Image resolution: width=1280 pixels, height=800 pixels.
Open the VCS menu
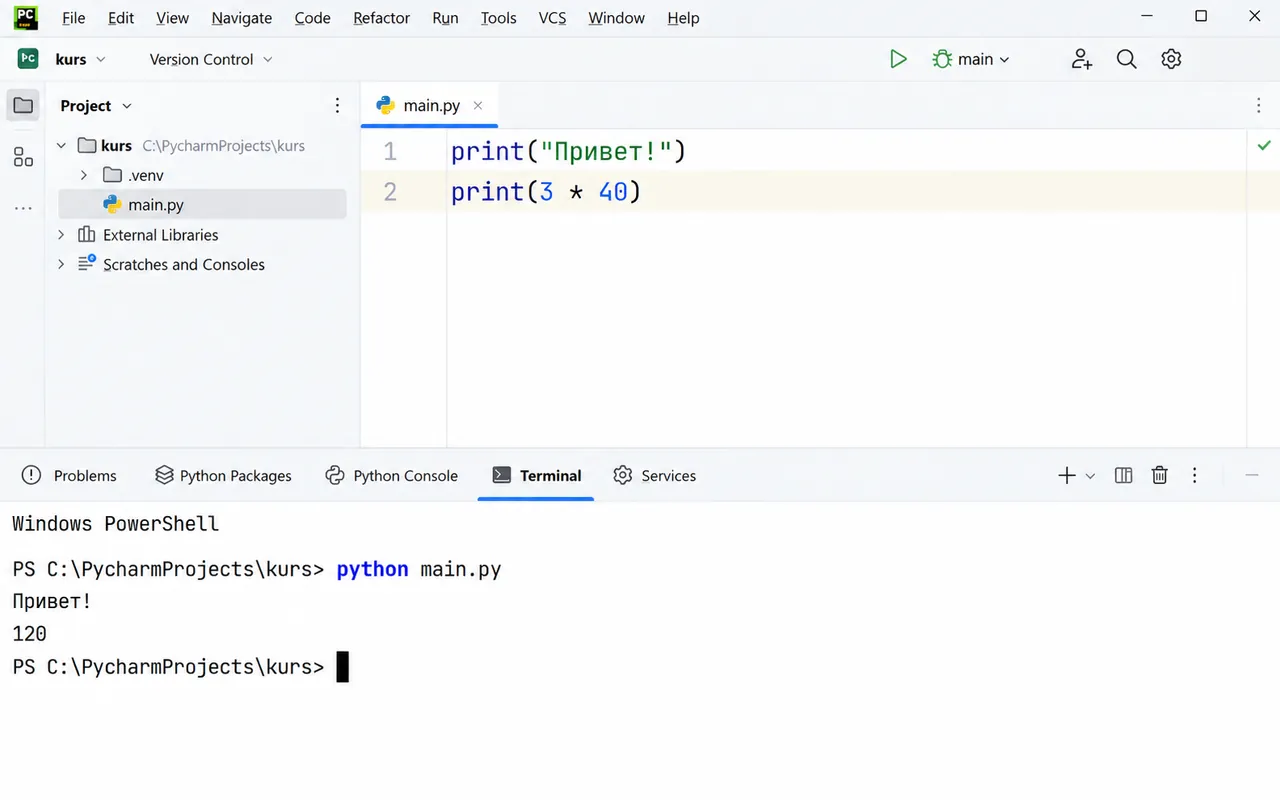552,18
